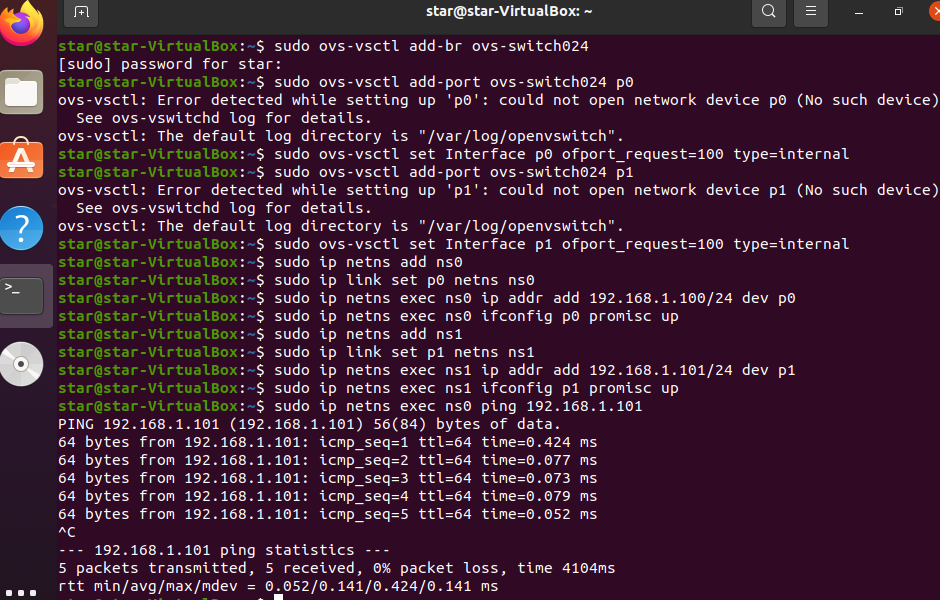Open Ubuntu Software from the dock
This screenshot has height=600, width=940.
22,160
